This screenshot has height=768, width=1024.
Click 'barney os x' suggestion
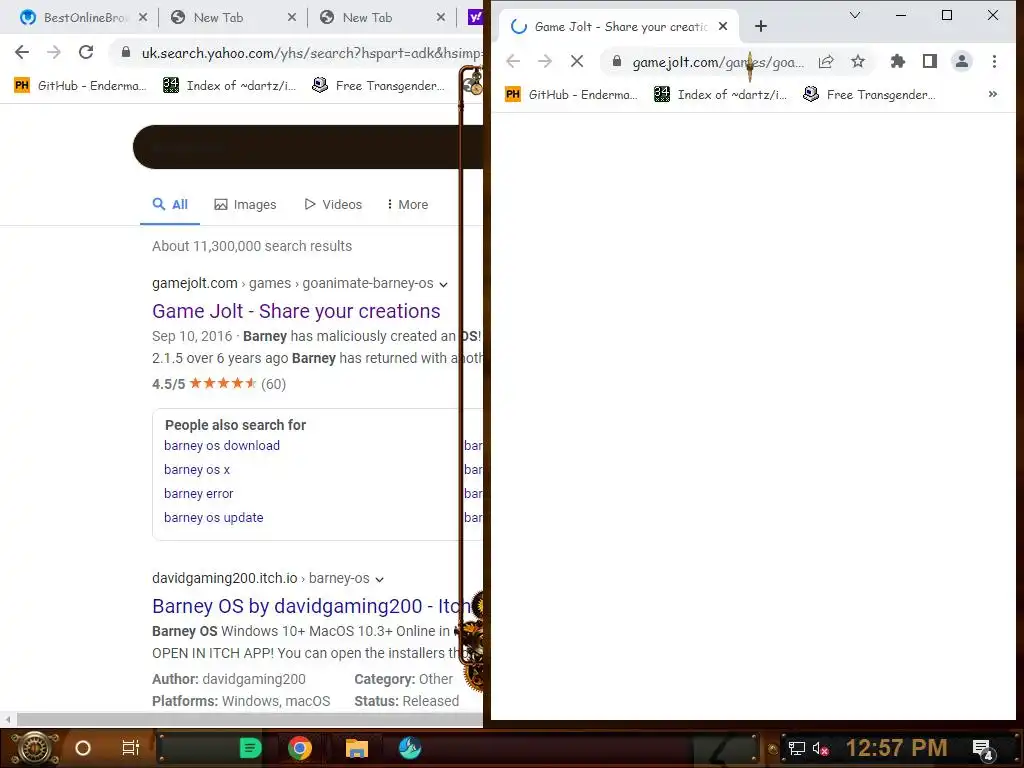197,470
